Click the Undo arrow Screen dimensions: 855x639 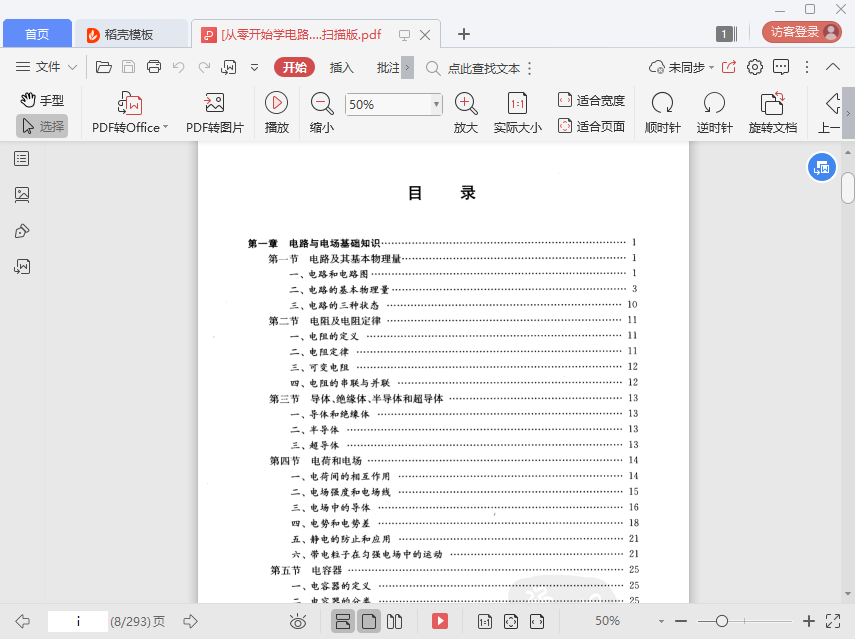[178, 67]
